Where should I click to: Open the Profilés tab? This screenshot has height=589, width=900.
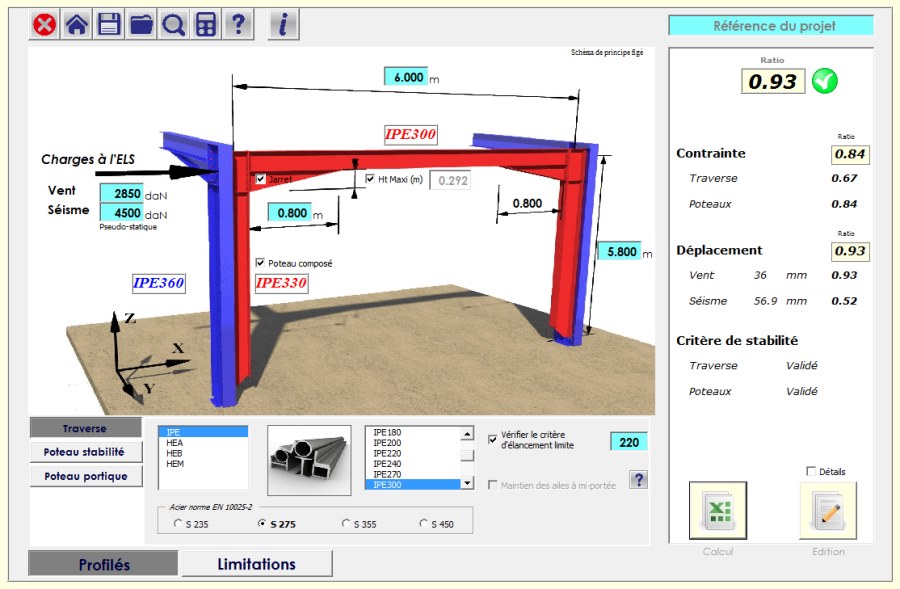click(104, 564)
